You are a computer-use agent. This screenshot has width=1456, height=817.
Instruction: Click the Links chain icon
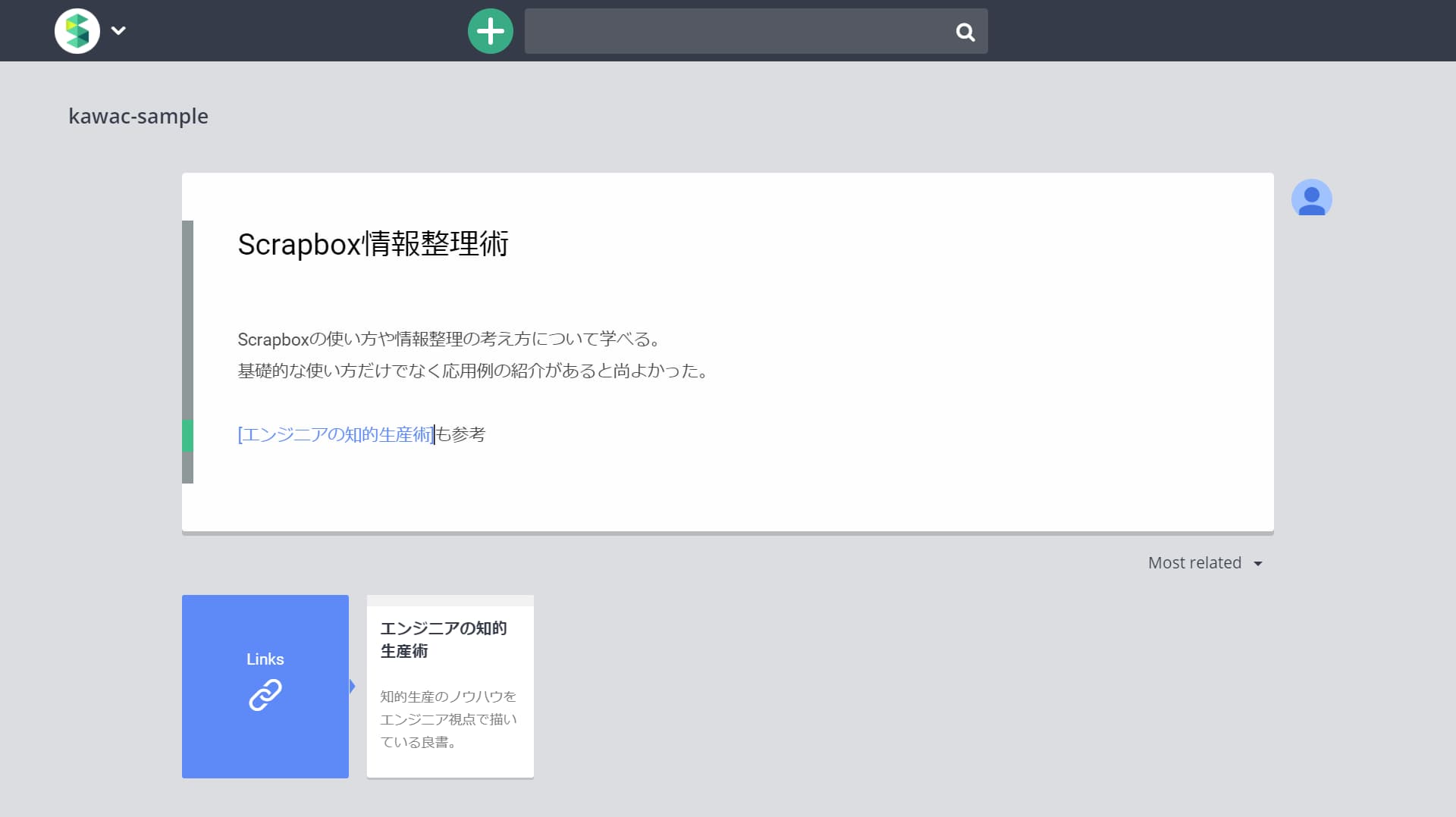click(265, 694)
